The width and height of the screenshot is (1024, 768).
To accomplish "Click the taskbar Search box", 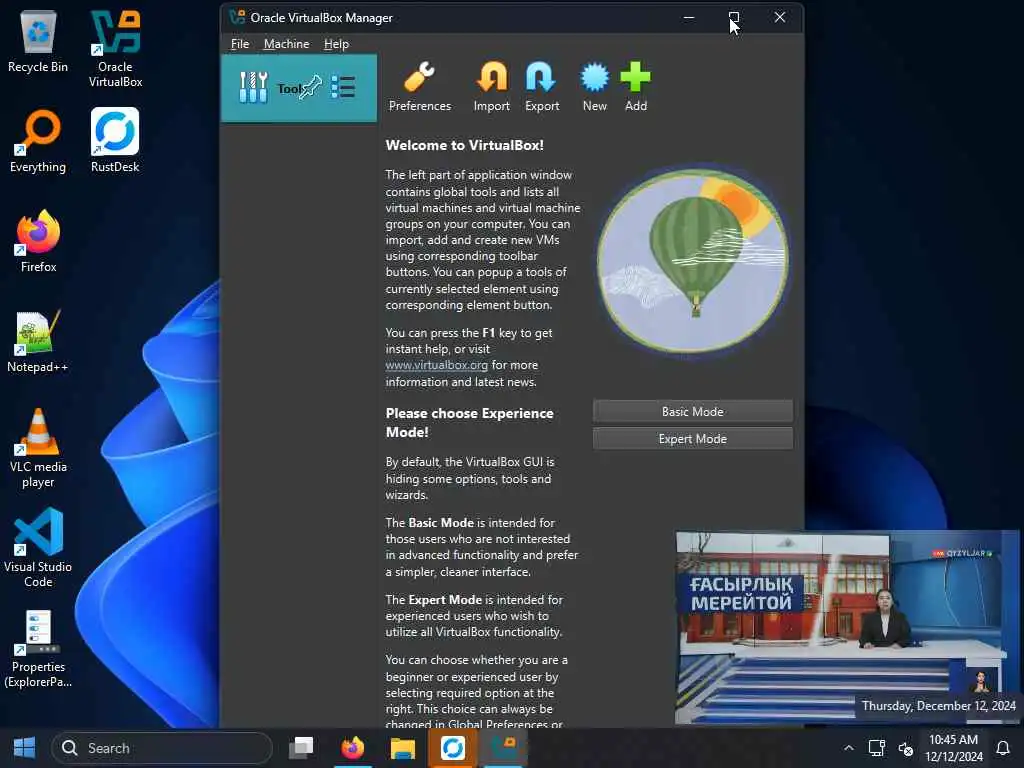I will coord(161,748).
